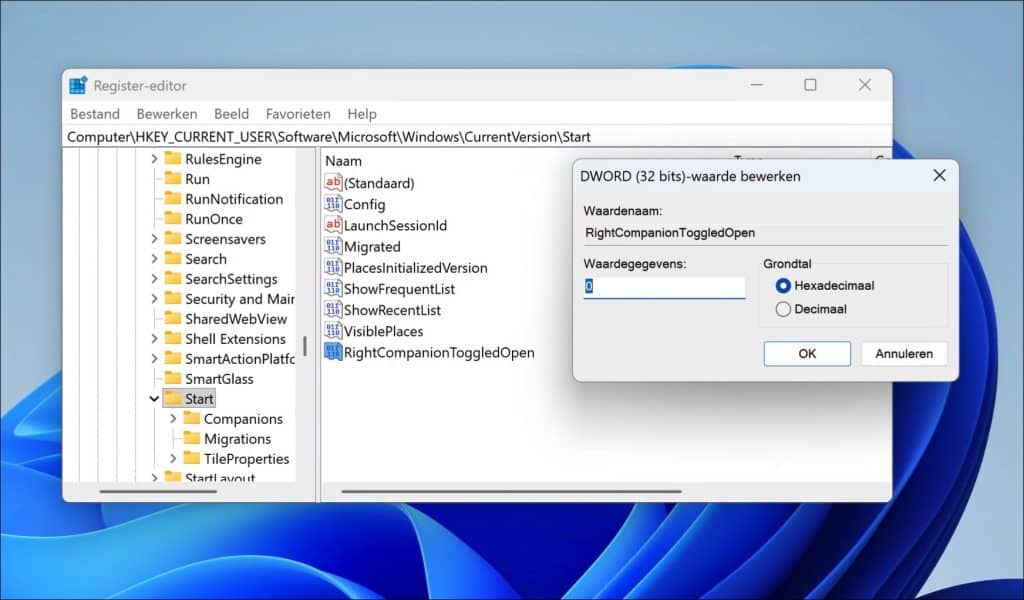Screen dimensions: 1024x600
Task: Click the Register-editor app icon in title bar
Action: (78, 85)
